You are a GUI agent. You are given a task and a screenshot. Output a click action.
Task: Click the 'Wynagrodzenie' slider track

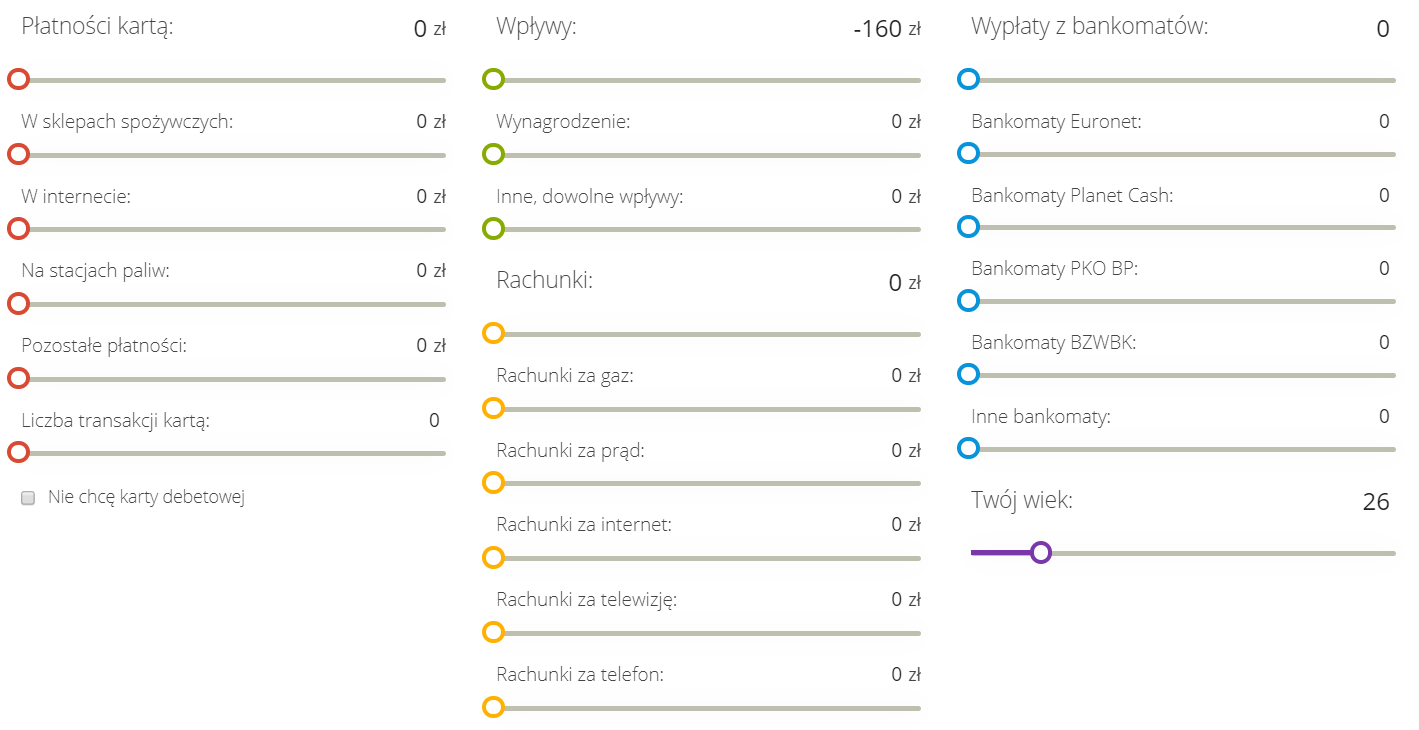707,155
